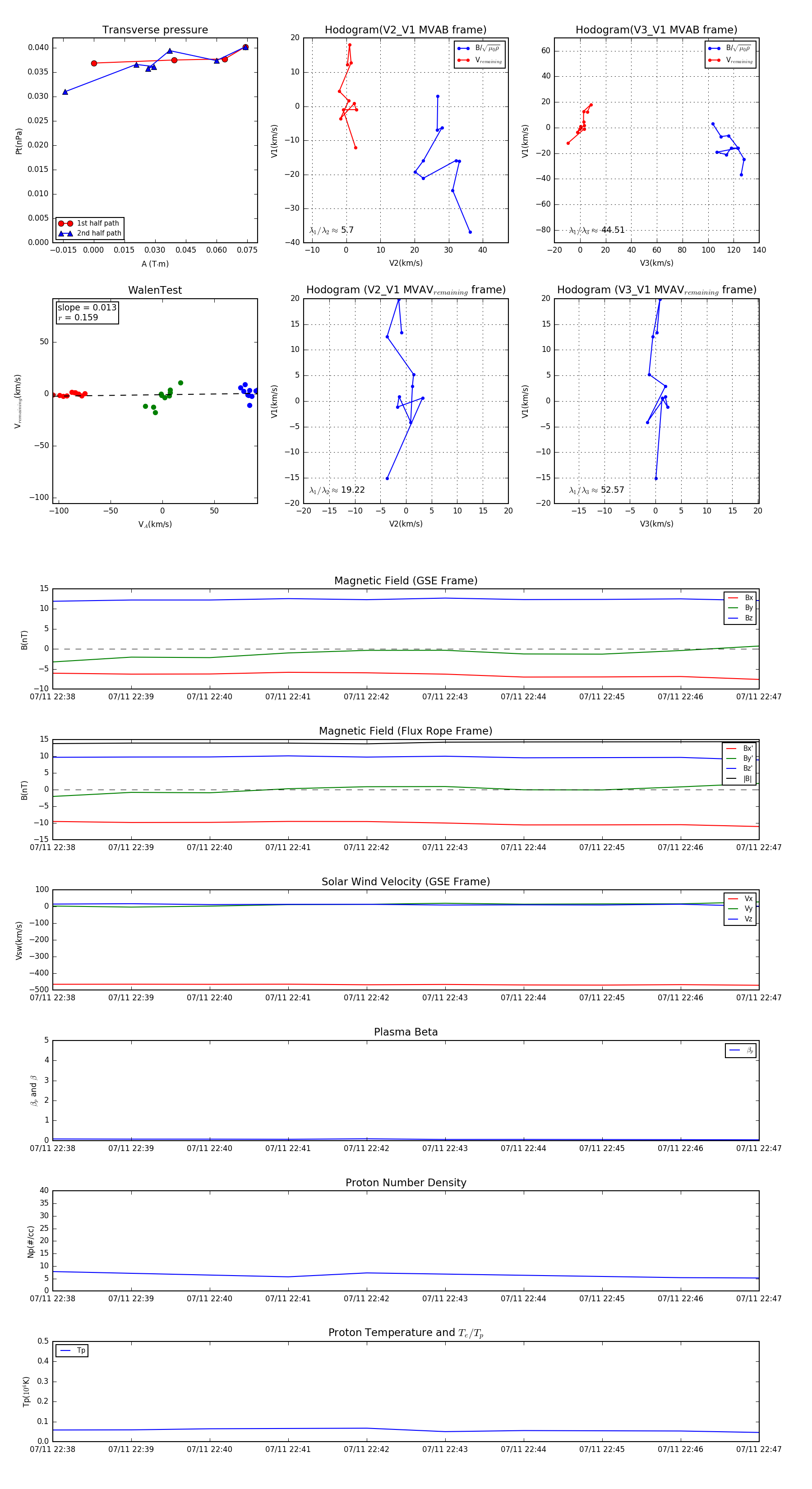
Task: Click the "Vy" legend entry in Solar Wind plot
Action: pos(740,909)
